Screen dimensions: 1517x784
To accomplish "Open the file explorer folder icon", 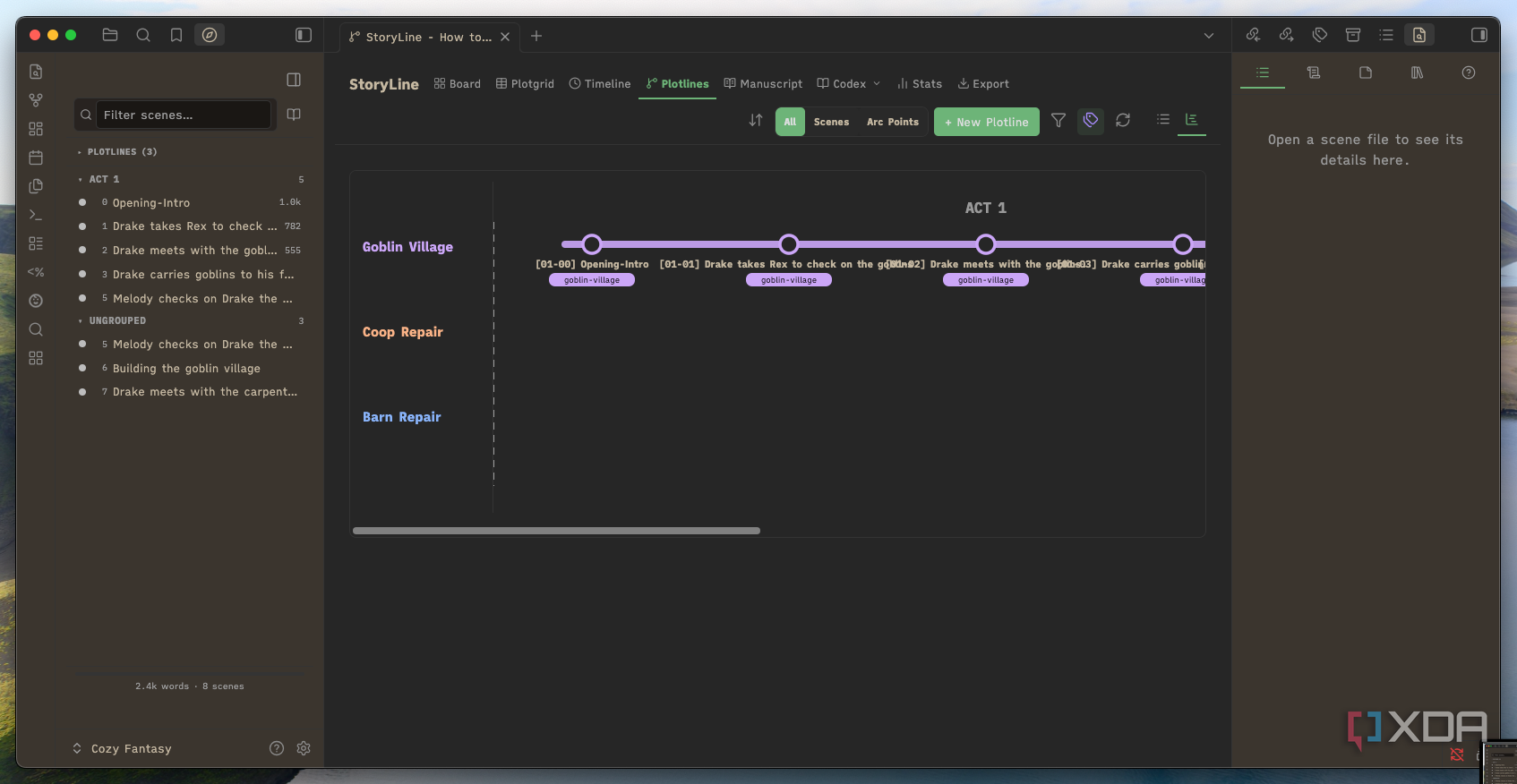I will 110,35.
